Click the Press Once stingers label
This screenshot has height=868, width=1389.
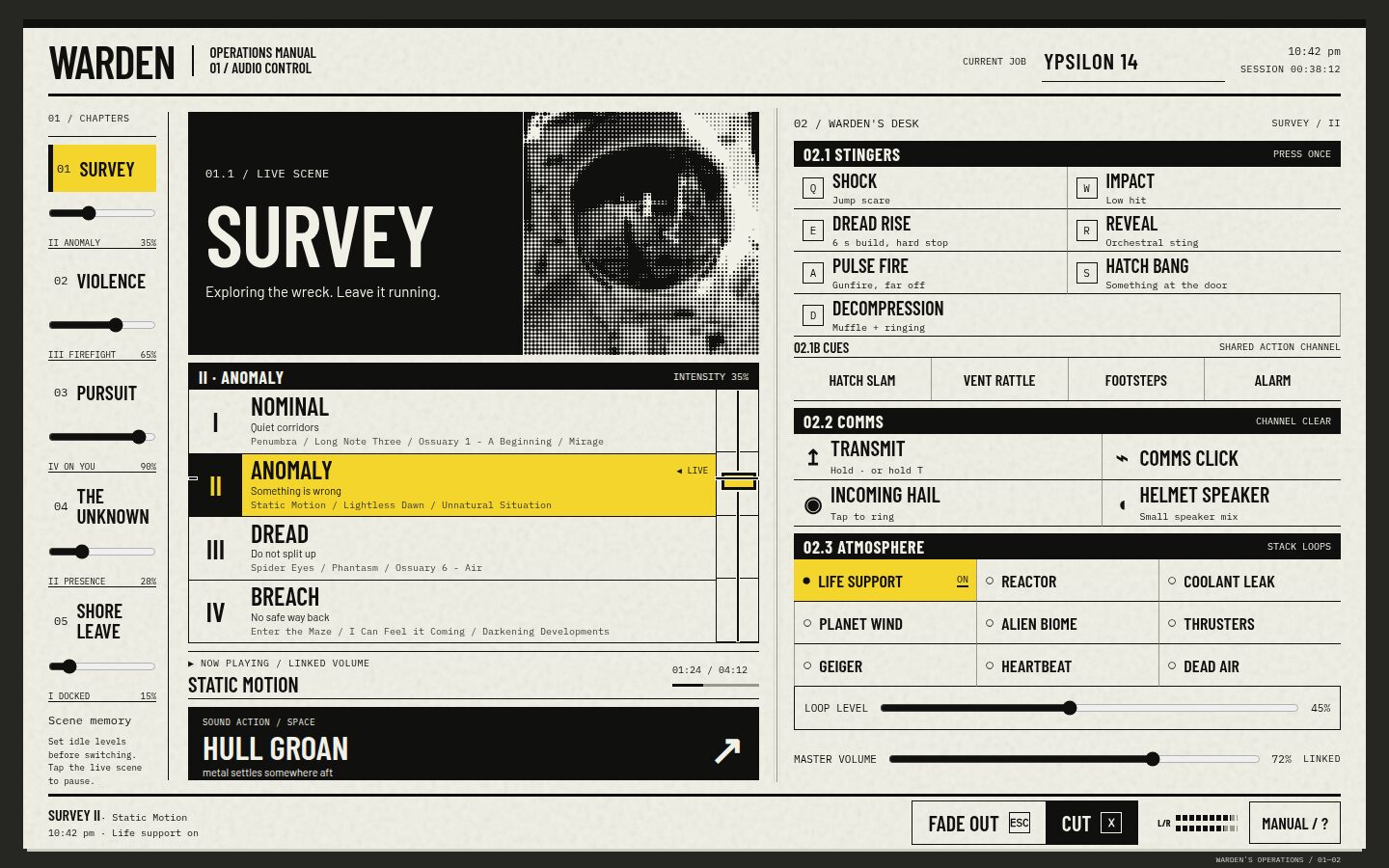click(x=1301, y=154)
